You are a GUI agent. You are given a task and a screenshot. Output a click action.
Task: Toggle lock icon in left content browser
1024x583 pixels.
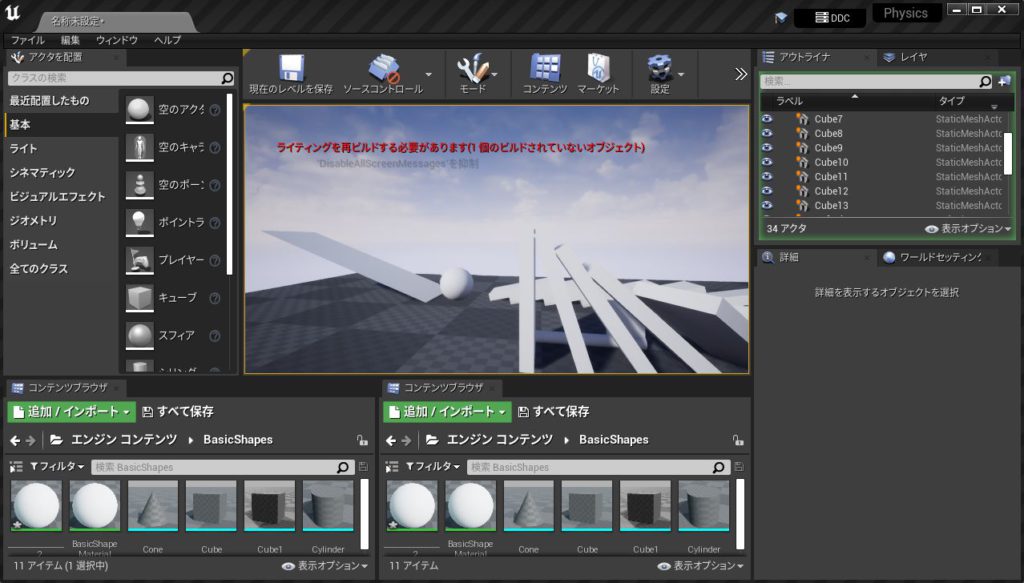362,440
